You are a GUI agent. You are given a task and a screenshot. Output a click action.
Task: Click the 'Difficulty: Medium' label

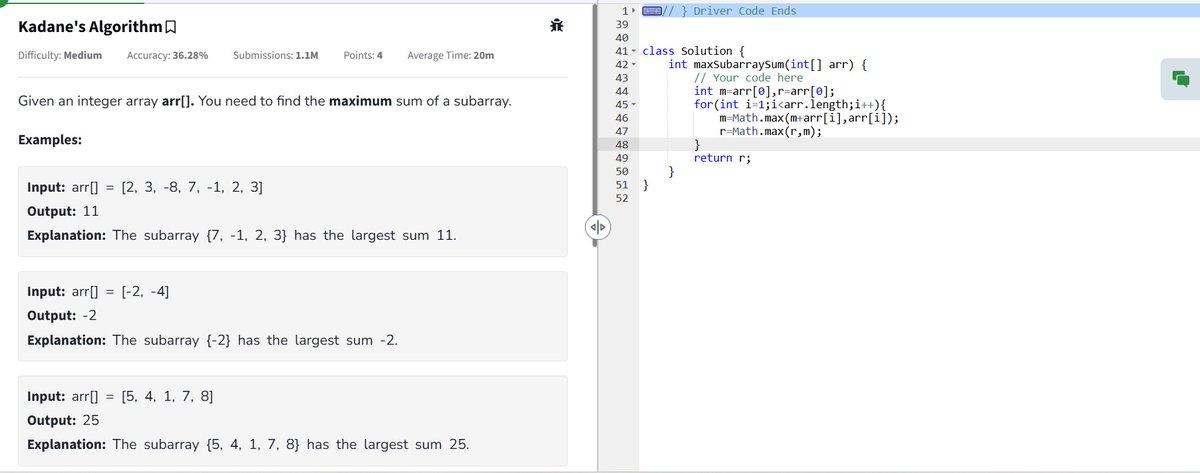60,55
